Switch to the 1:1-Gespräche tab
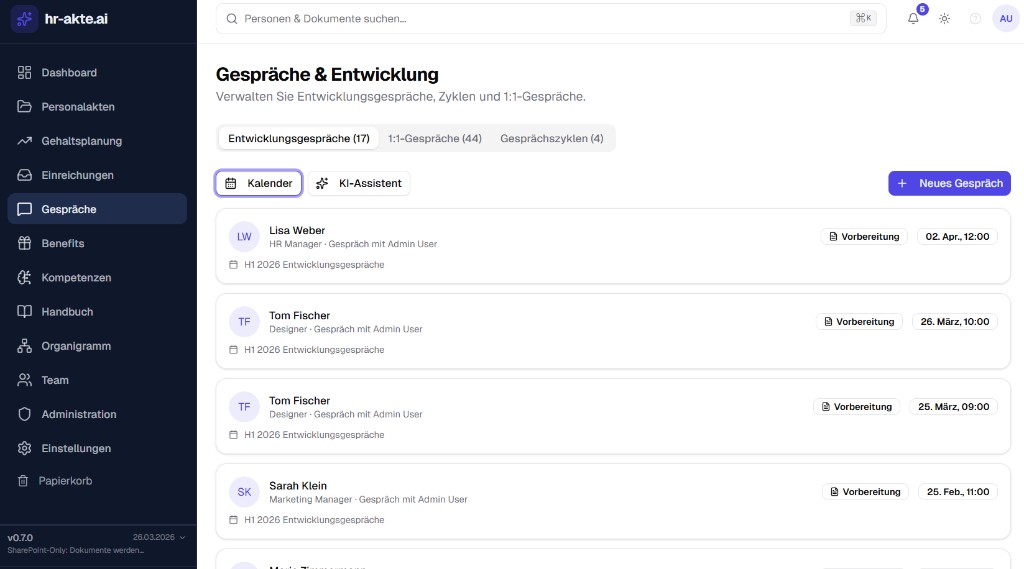The image size is (1024, 569). tap(435, 138)
